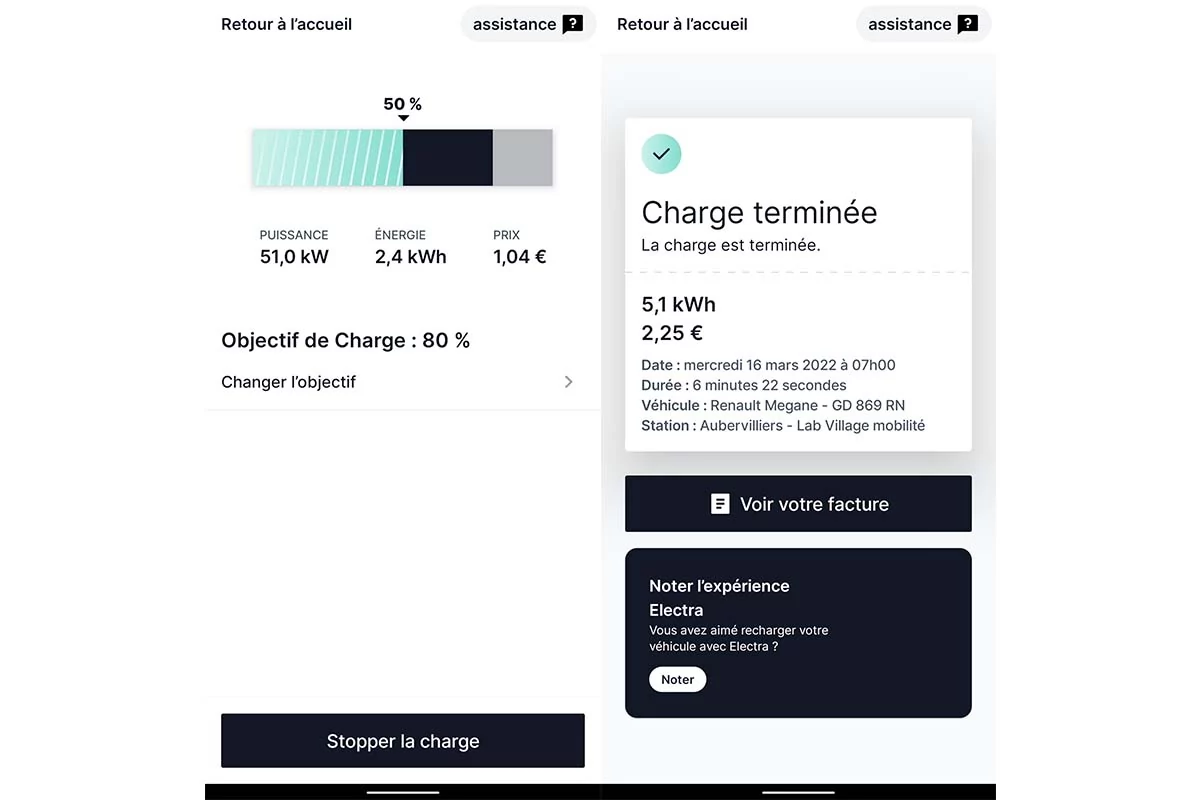Click the invoice document icon
This screenshot has height=800, width=1200.
720,504
